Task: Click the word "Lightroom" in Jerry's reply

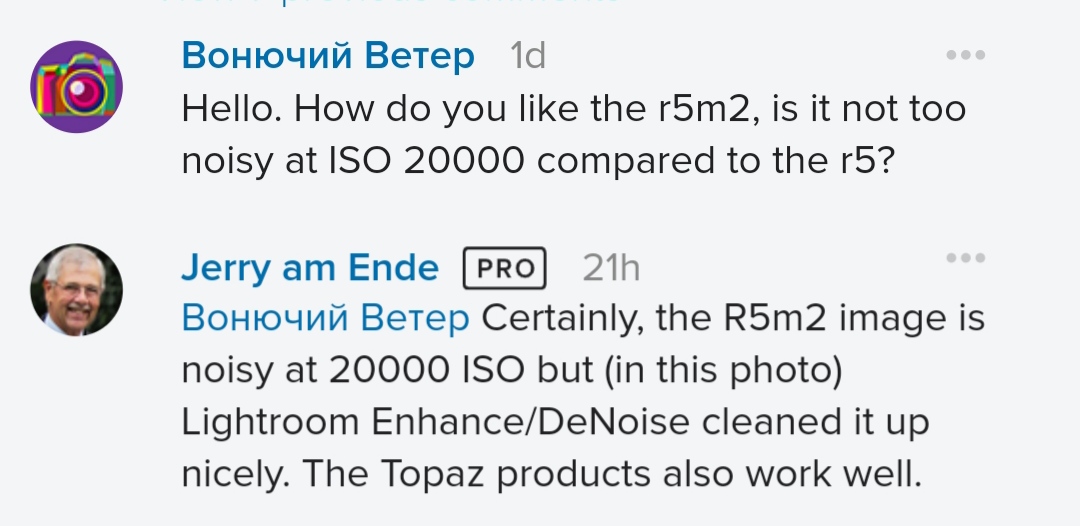Action: coord(270,423)
